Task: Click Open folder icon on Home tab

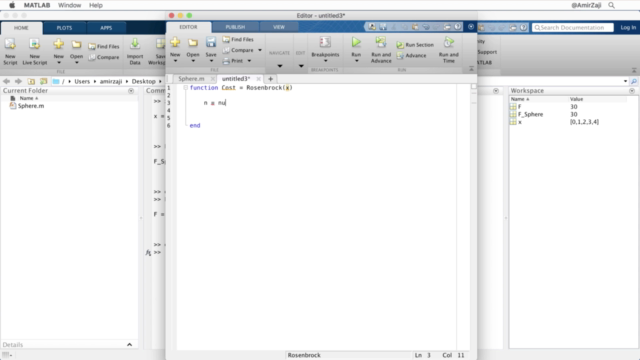Action: [x=76, y=44]
